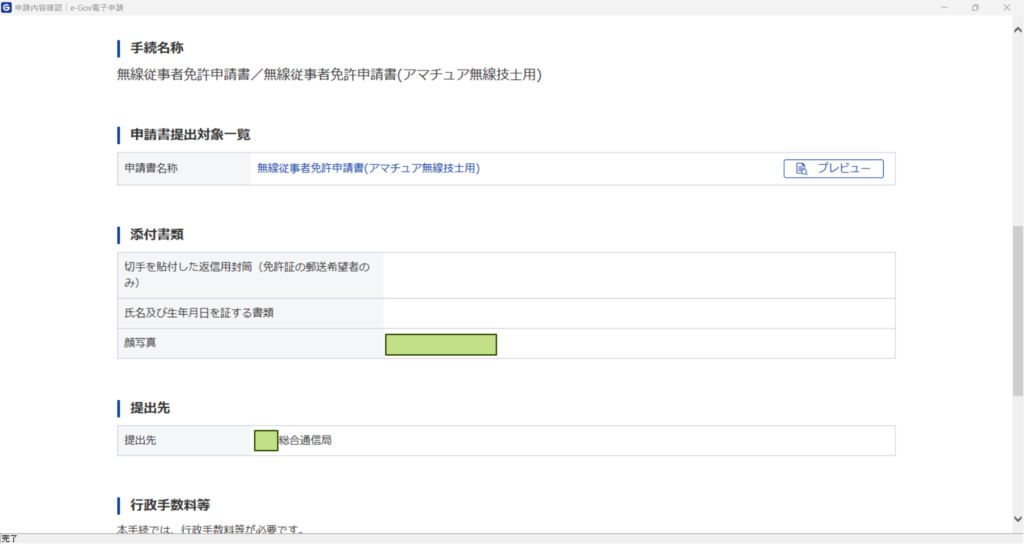Select the 氏名及び生年月日を証する書類 row label
The height and width of the screenshot is (544, 1024).
199,313
